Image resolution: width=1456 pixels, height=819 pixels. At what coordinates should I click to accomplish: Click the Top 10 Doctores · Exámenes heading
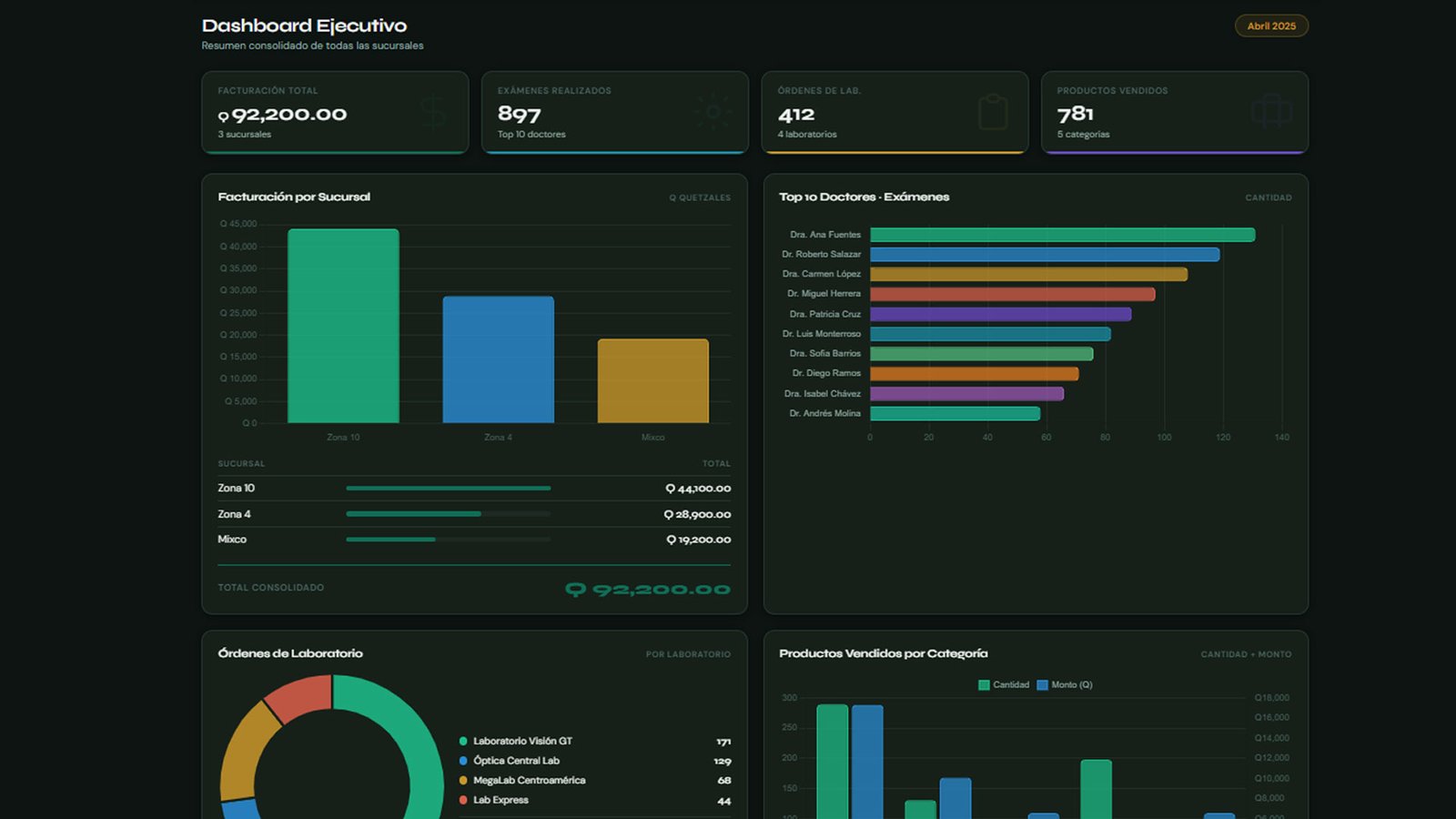[864, 197]
